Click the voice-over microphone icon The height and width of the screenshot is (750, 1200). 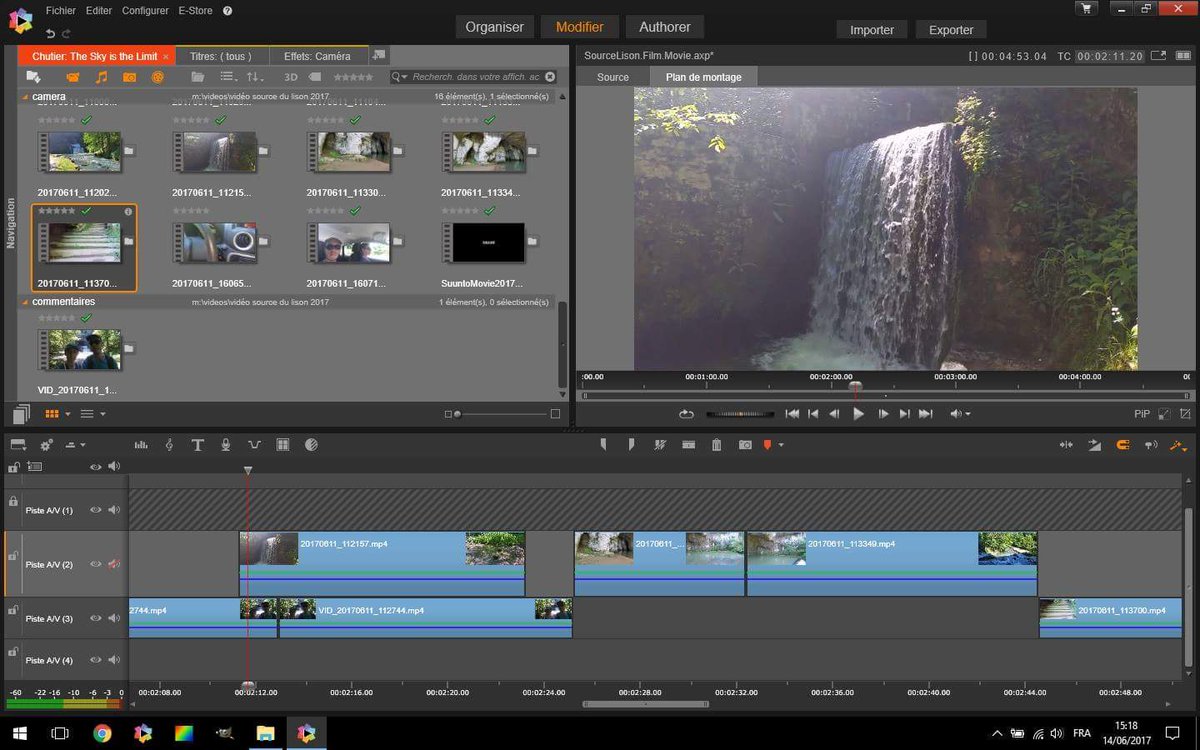click(226, 445)
